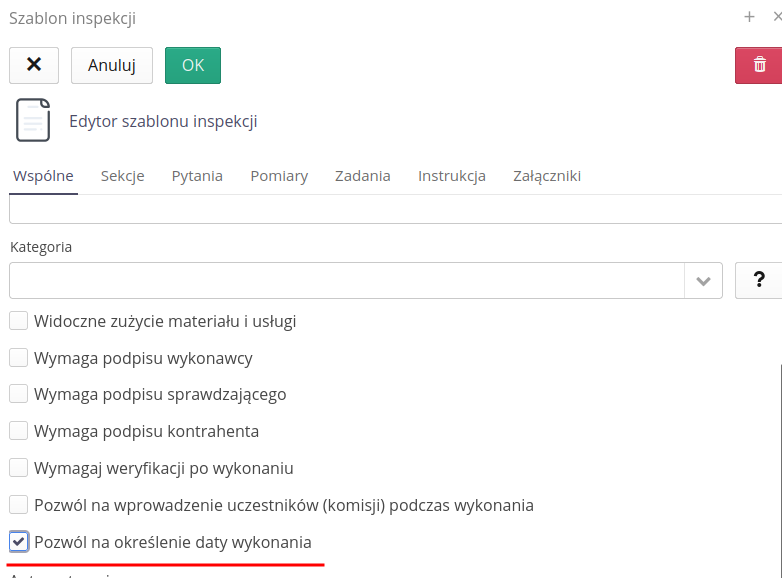Click the X discard button

tap(34, 65)
